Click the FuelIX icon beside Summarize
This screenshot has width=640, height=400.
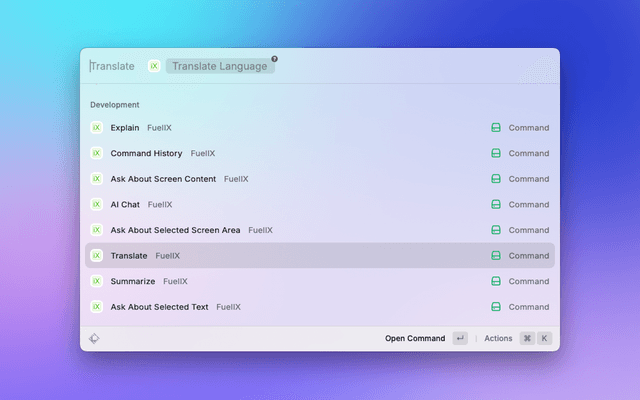pyautogui.click(x=97, y=281)
